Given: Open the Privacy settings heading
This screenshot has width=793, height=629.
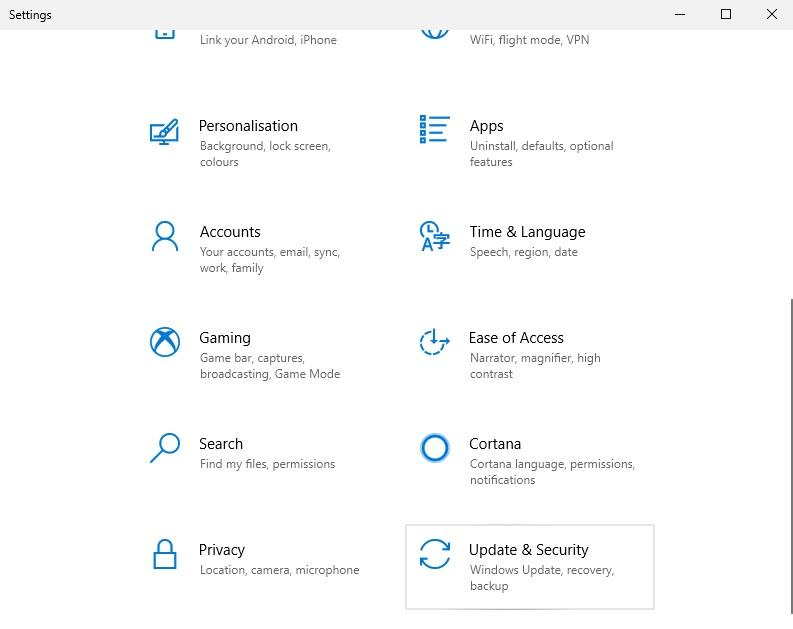Looking at the screenshot, I should (222, 550).
